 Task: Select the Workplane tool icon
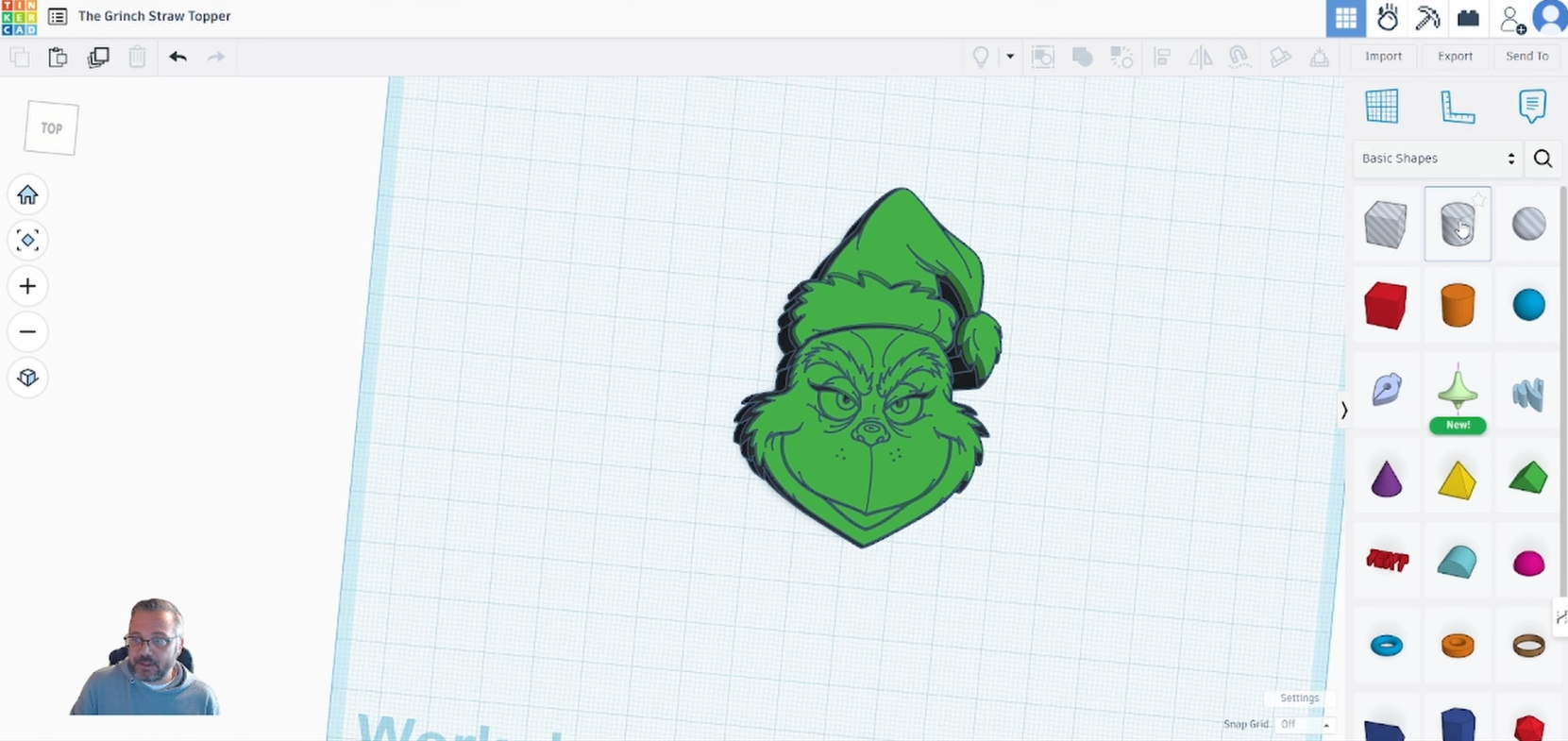(1381, 107)
